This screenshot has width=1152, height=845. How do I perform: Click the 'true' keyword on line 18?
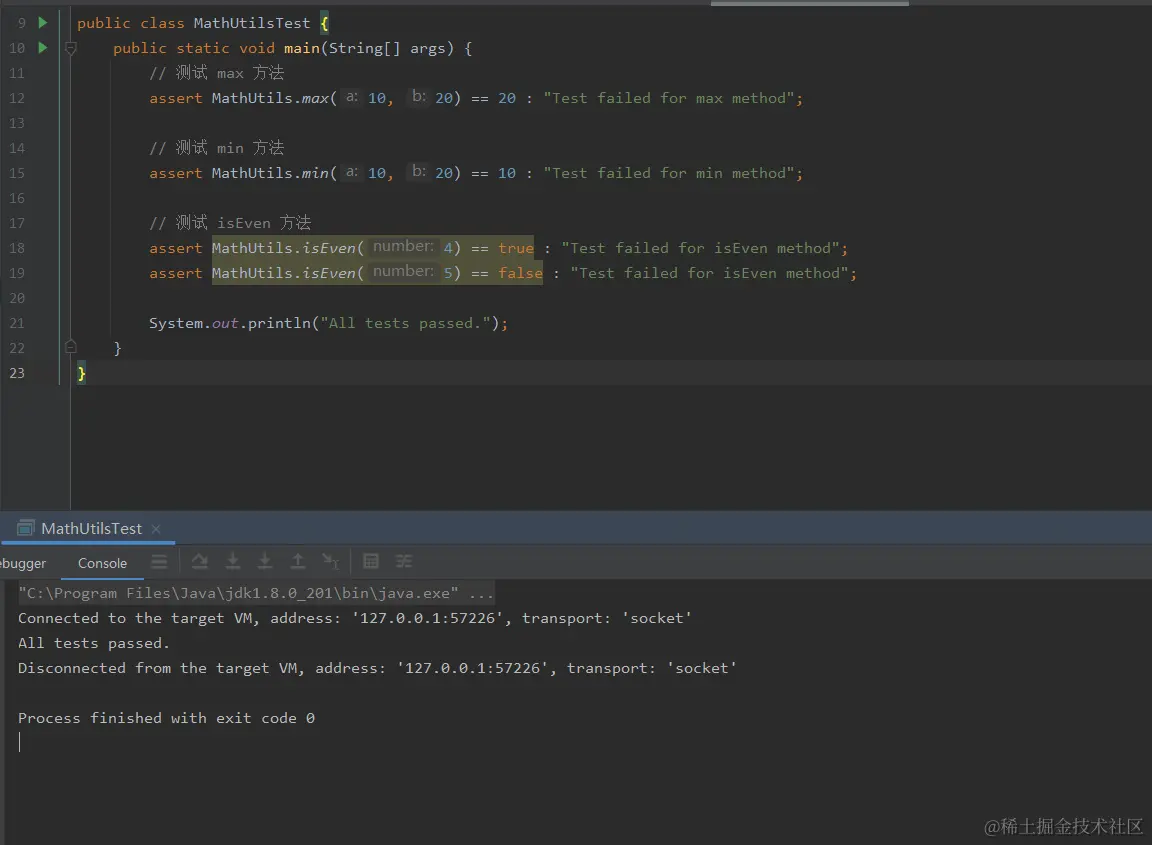point(516,248)
